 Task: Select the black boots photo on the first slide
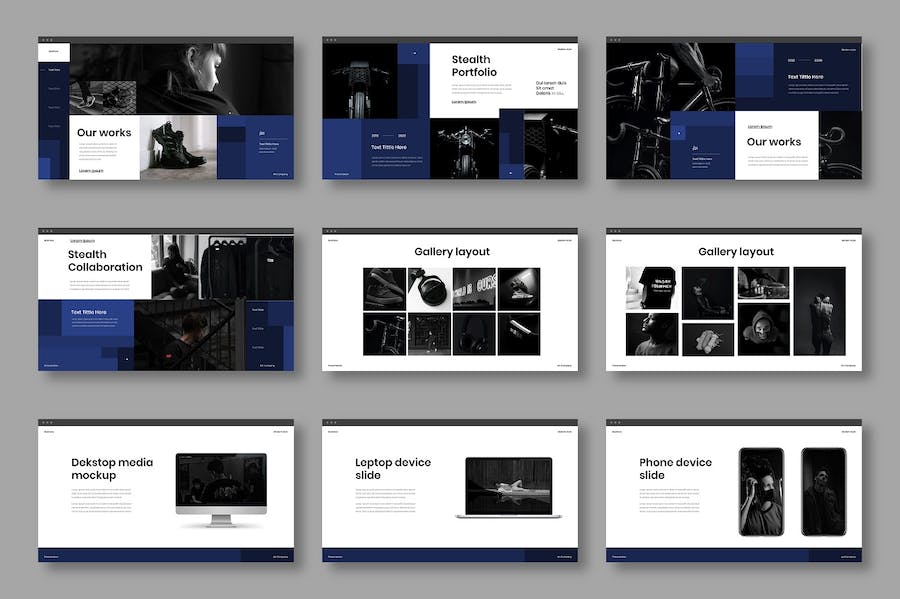point(178,147)
